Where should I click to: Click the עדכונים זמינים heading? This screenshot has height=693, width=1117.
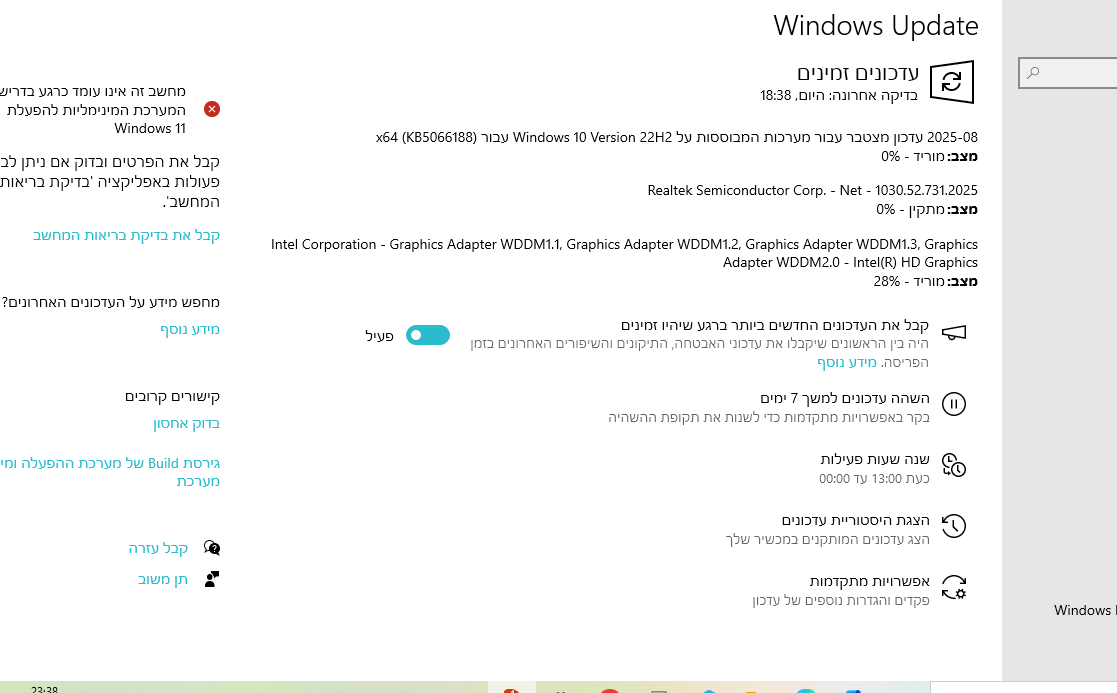858,73
